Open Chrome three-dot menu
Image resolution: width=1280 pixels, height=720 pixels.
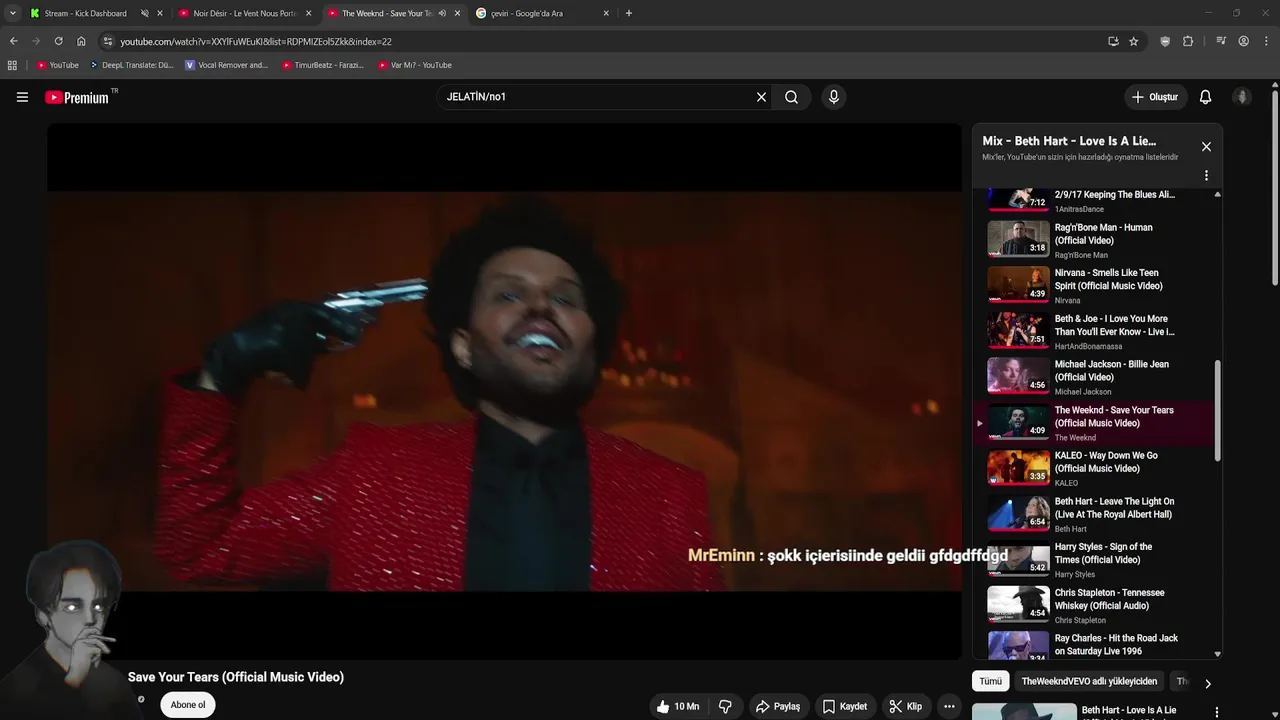(1266, 41)
